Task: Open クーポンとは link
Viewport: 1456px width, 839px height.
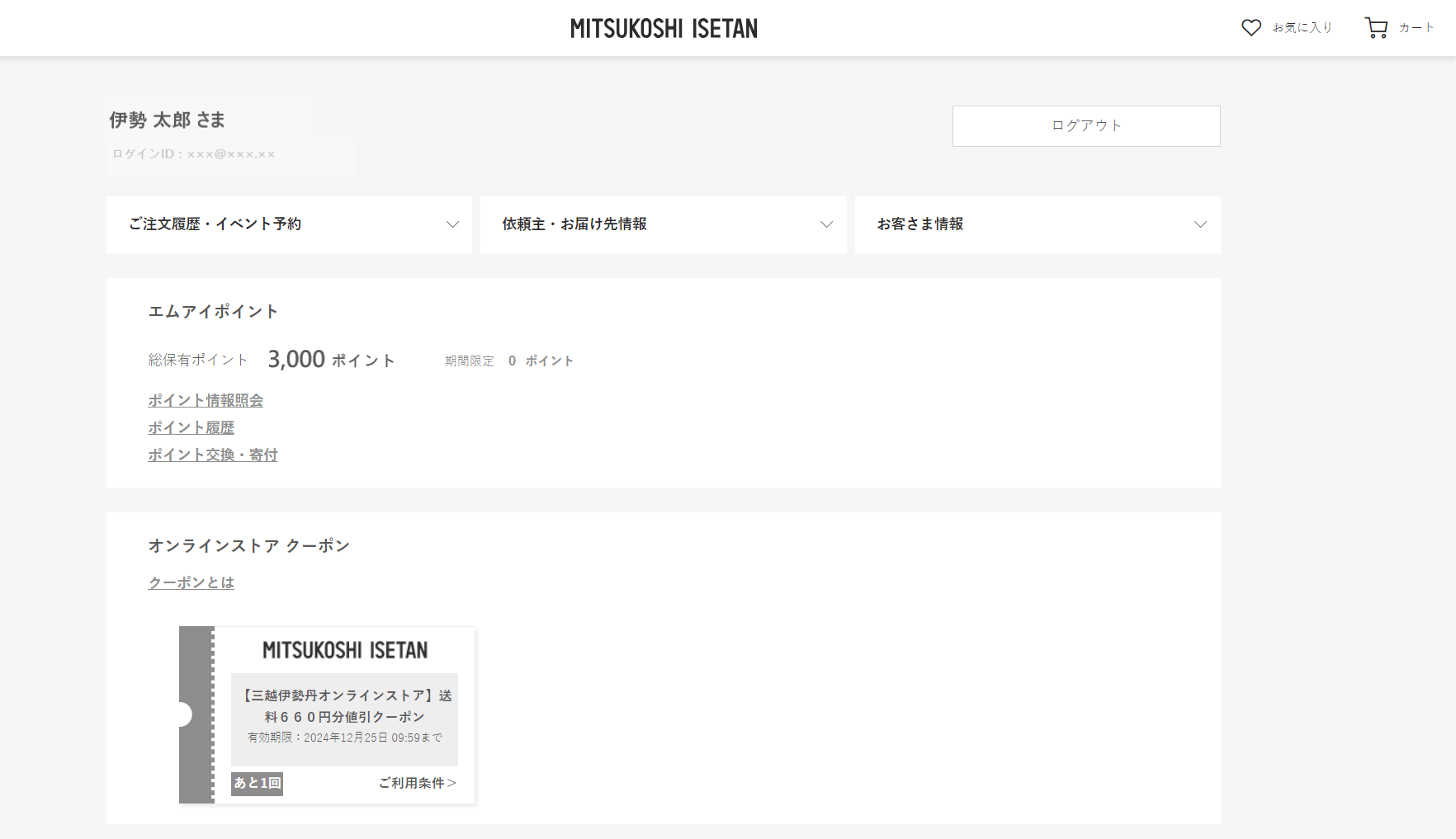Action: tap(191, 582)
